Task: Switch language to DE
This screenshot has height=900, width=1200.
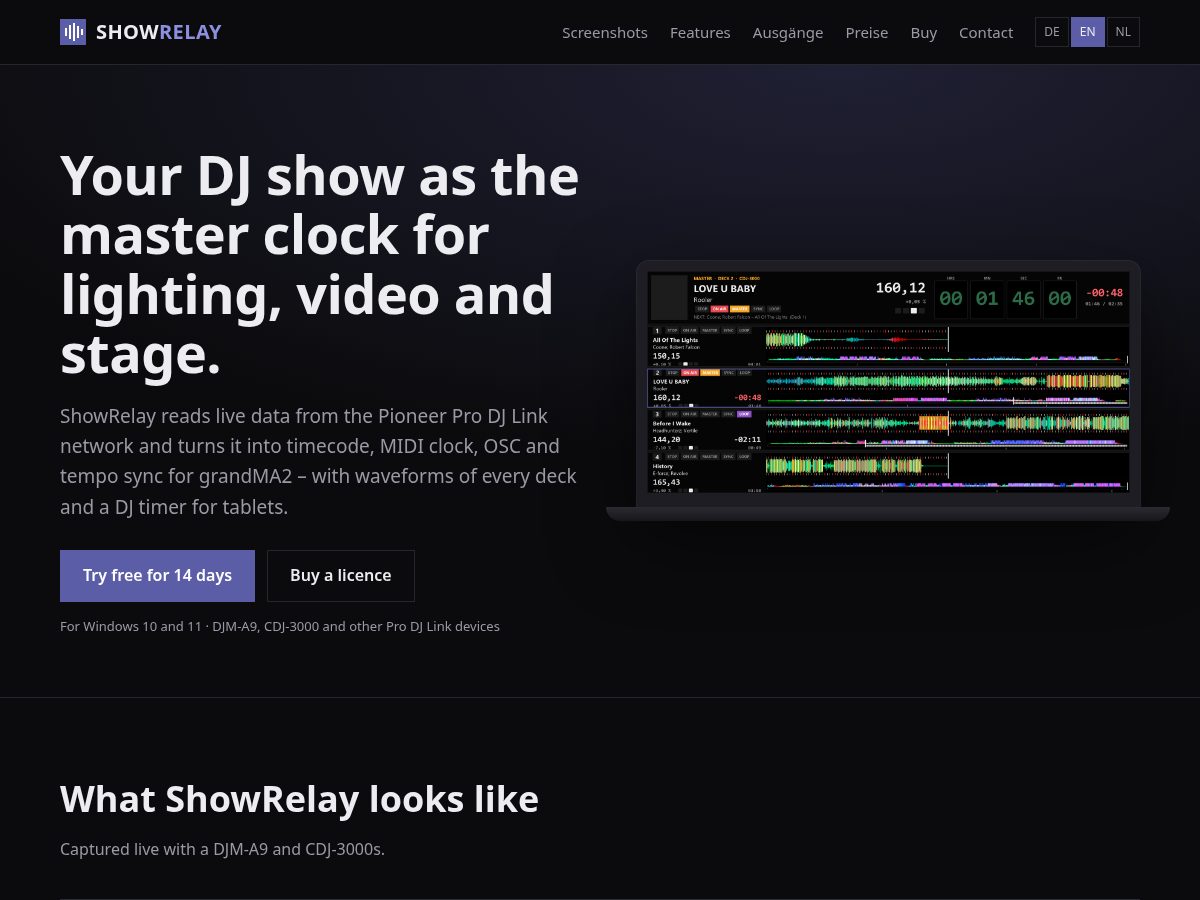Action: (x=1052, y=32)
